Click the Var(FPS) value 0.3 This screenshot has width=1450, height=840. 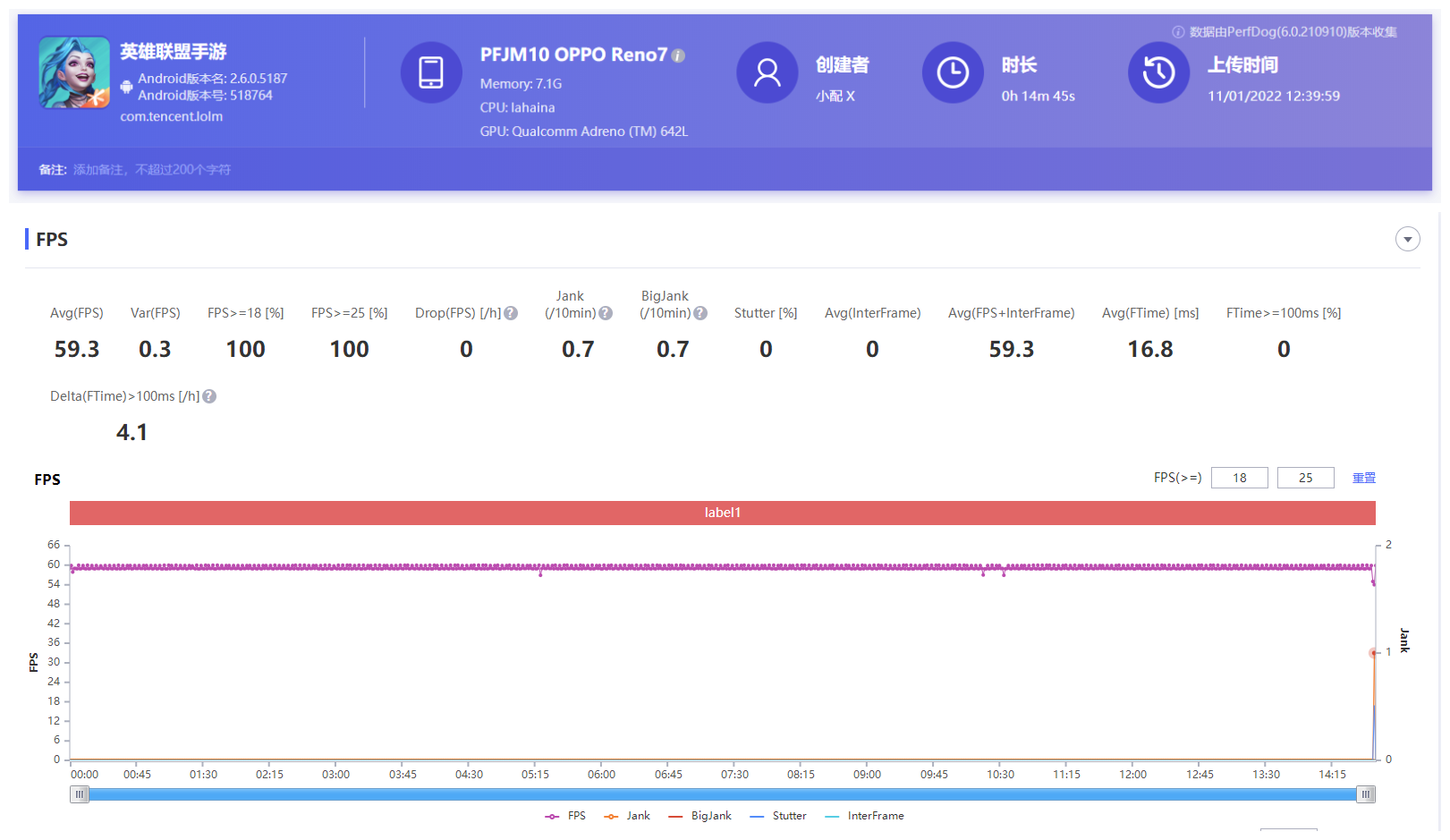(155, 349)
